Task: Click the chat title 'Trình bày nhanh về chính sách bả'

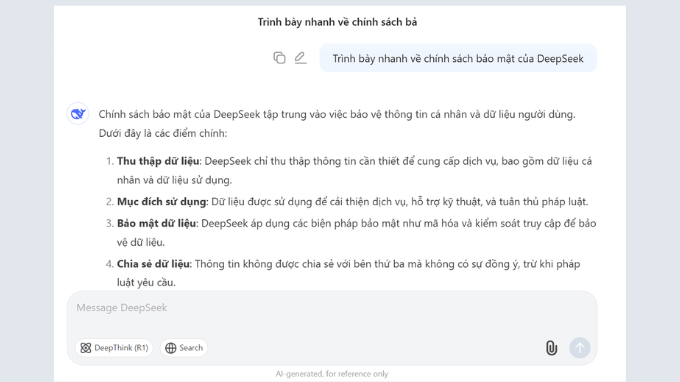Action: click(x=337, y=22)
